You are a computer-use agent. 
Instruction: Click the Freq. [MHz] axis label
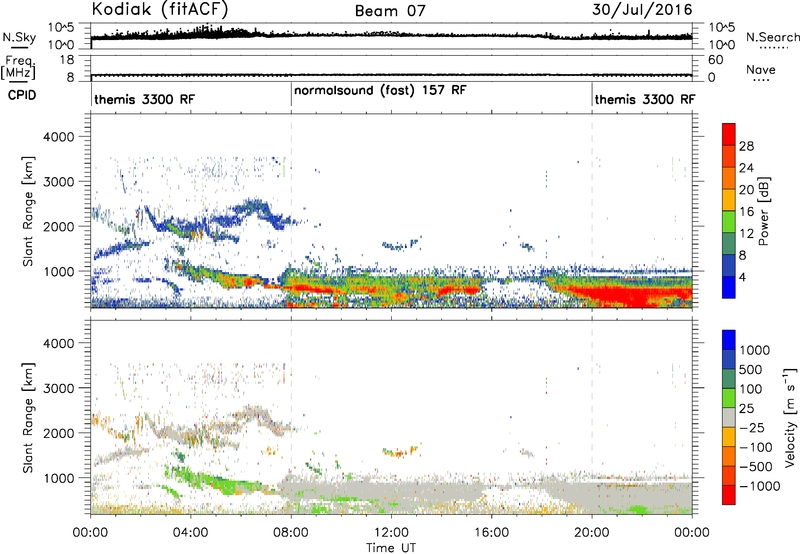(19, 67)
